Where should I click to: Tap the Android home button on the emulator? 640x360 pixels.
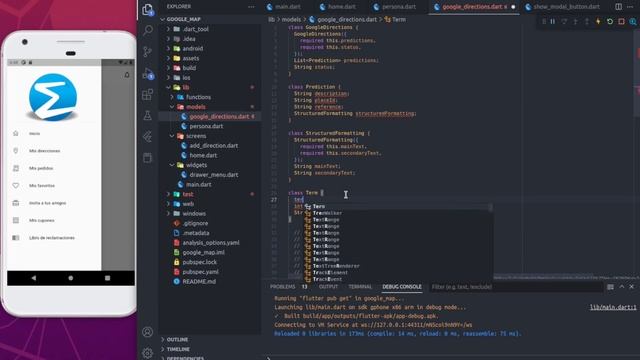pos(71,278)
